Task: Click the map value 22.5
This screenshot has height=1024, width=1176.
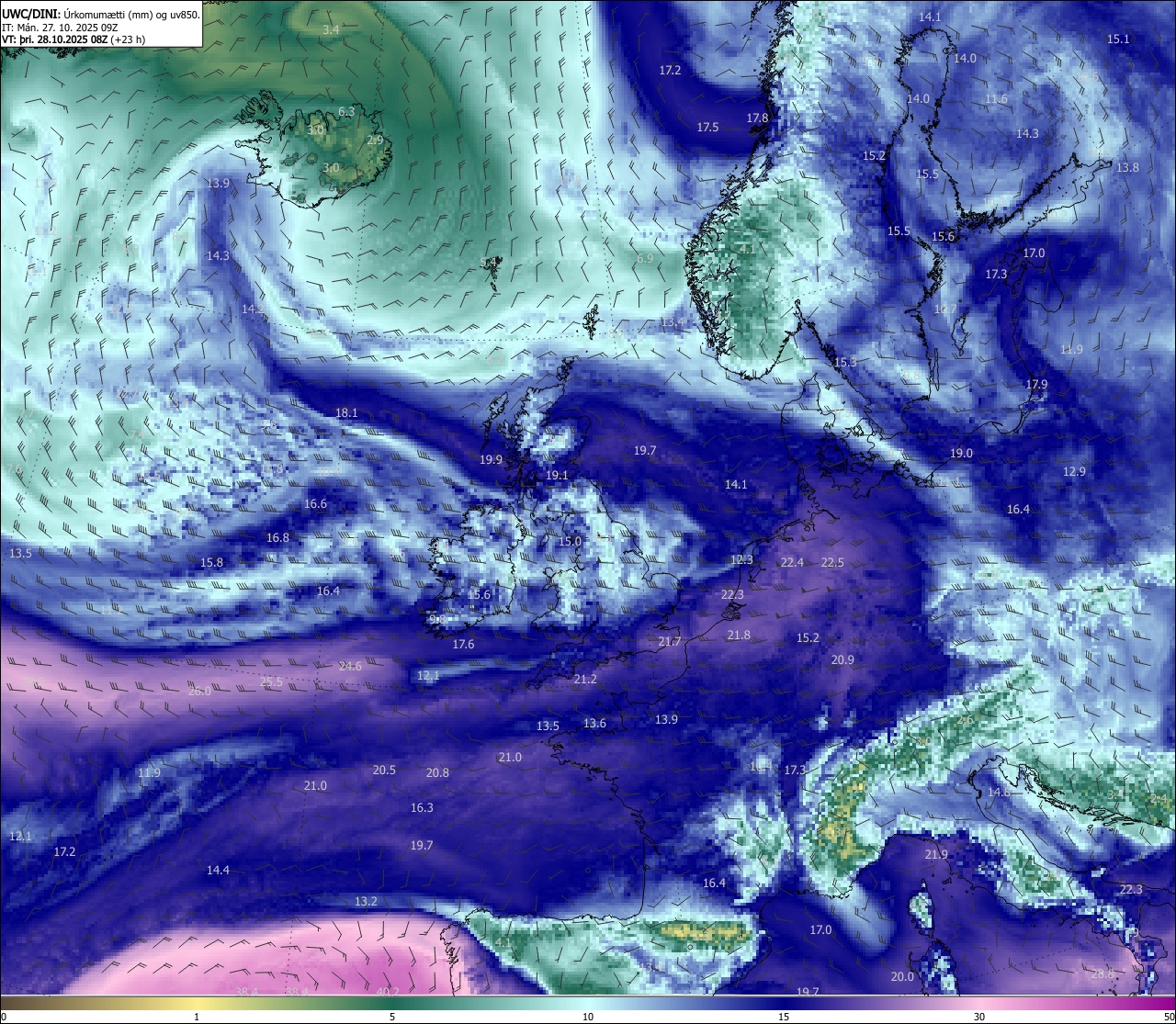Action: (832, 562)
